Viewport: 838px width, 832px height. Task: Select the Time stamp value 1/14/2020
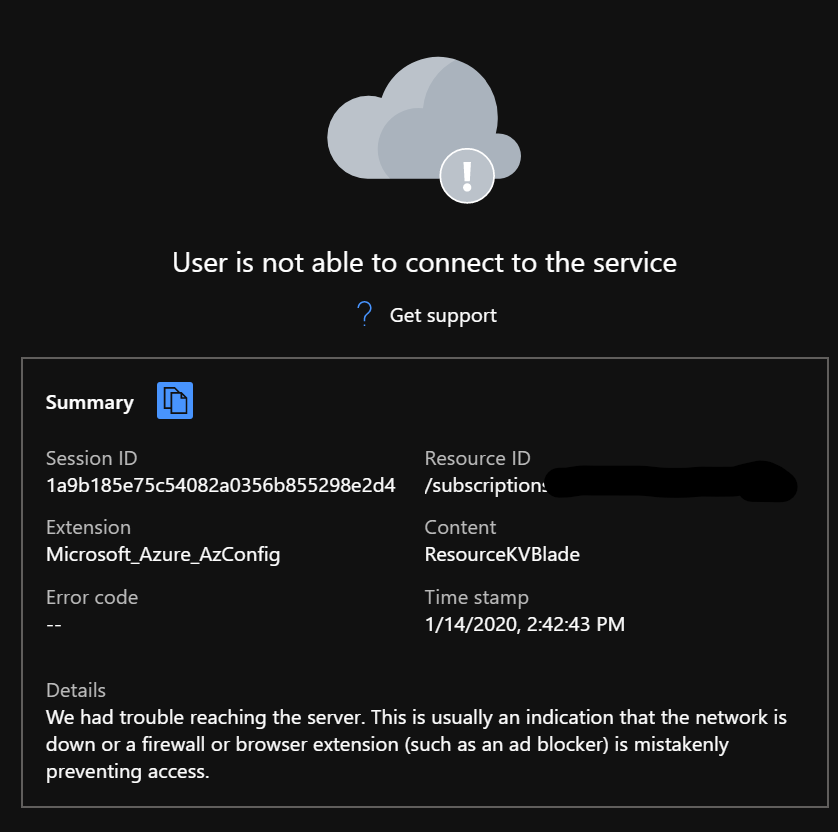pos(524,624)
